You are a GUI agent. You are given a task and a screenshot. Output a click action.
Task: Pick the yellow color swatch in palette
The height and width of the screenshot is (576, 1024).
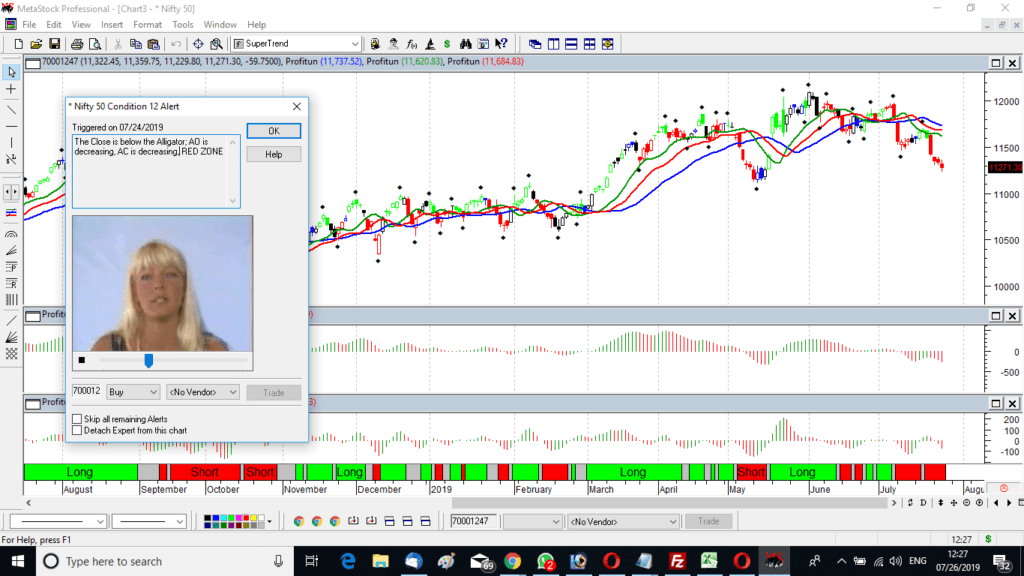(253, 518)
